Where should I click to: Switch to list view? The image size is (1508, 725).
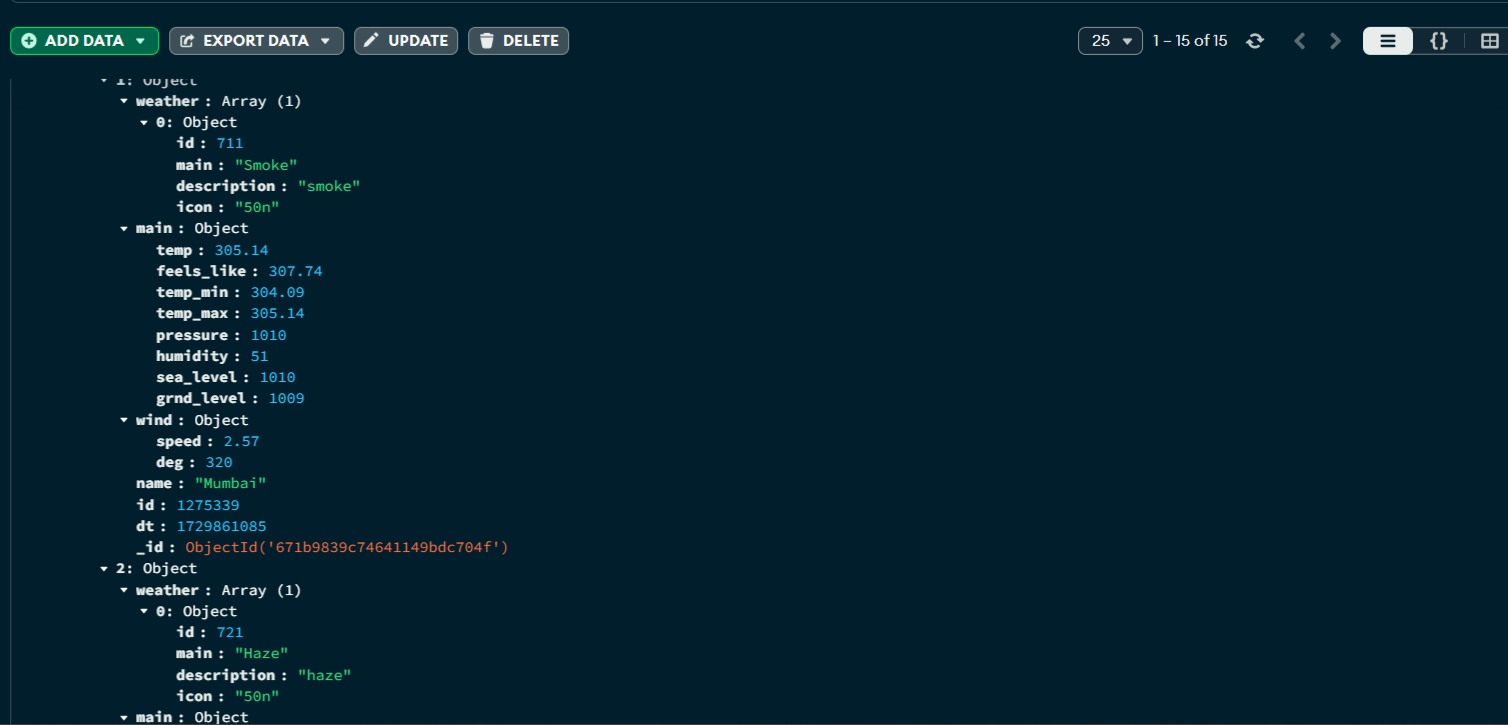click(x=1388, y=41)
